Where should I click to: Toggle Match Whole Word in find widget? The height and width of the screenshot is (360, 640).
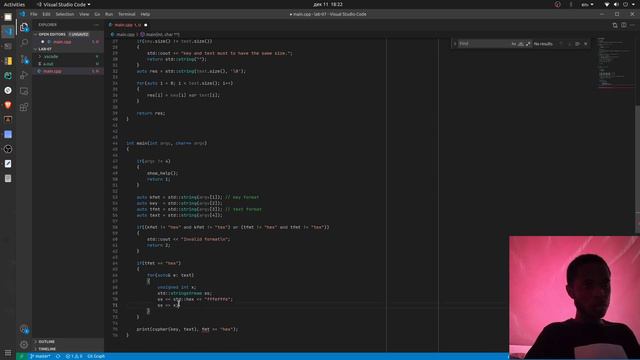[521, 44]
